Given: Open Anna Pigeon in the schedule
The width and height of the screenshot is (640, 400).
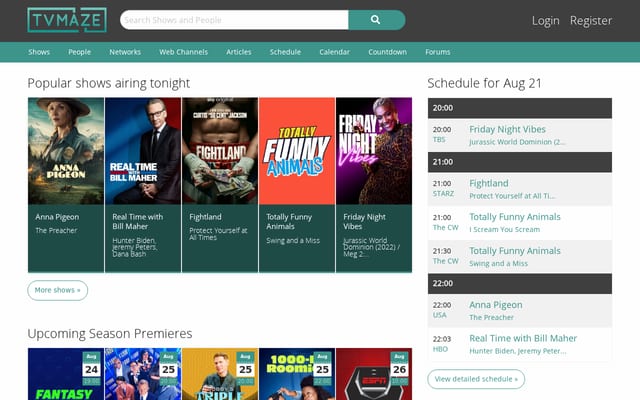Looking at the screenshot, I should [x=496, y=304].
